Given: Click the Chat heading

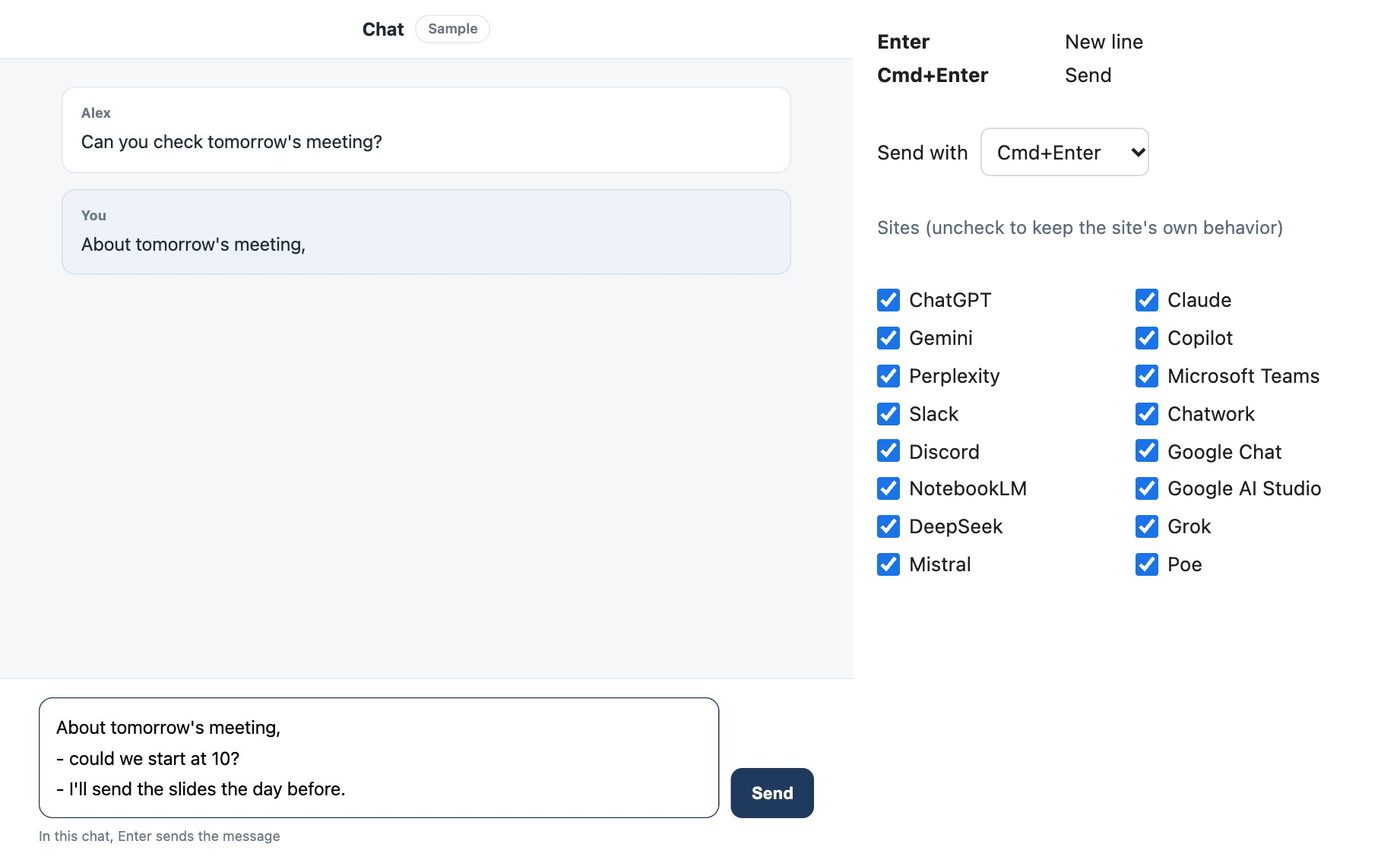Looking at the screenshot, I should tap(383, 29).
